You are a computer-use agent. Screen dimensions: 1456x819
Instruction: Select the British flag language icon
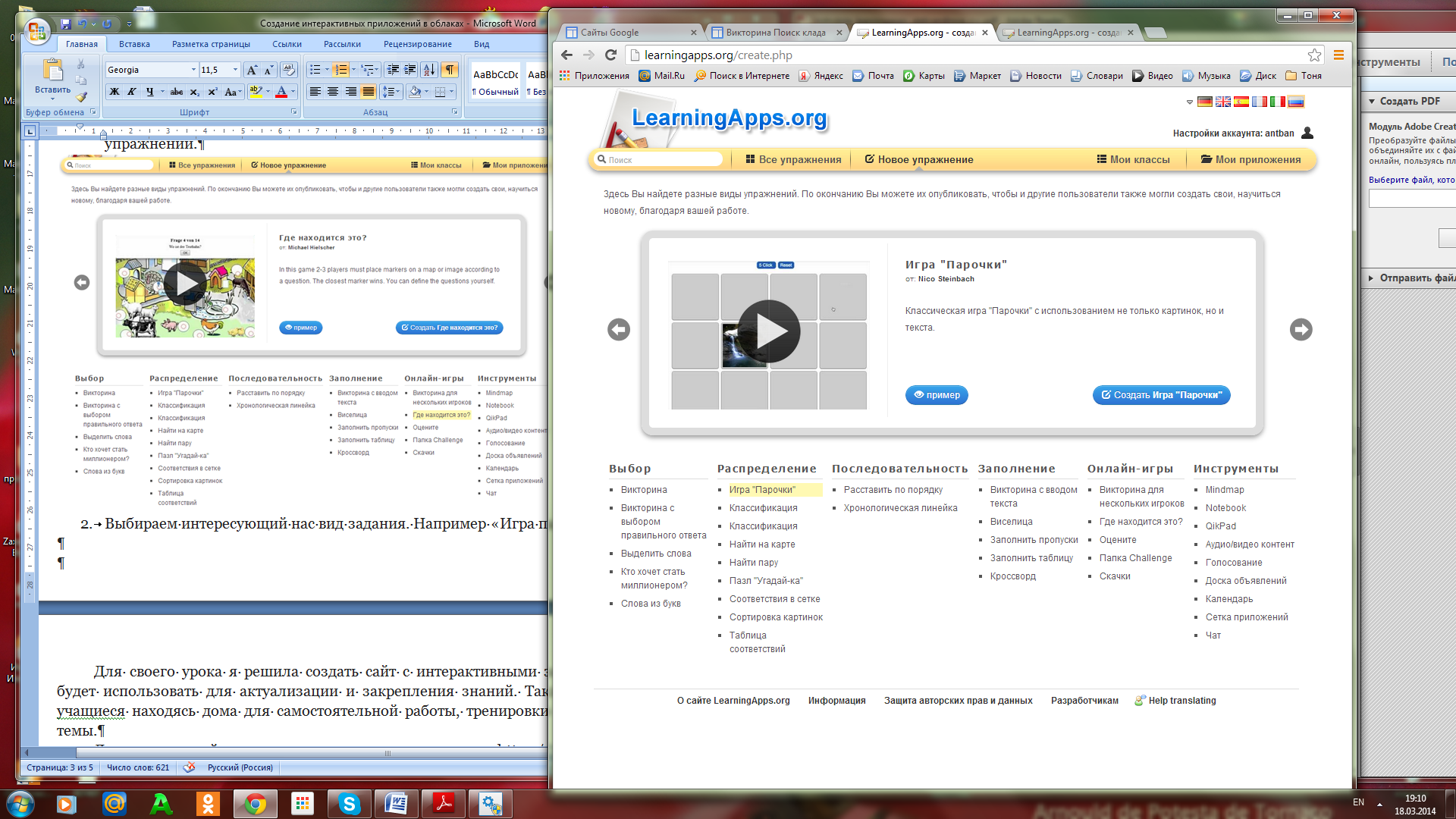point(1223,102)
